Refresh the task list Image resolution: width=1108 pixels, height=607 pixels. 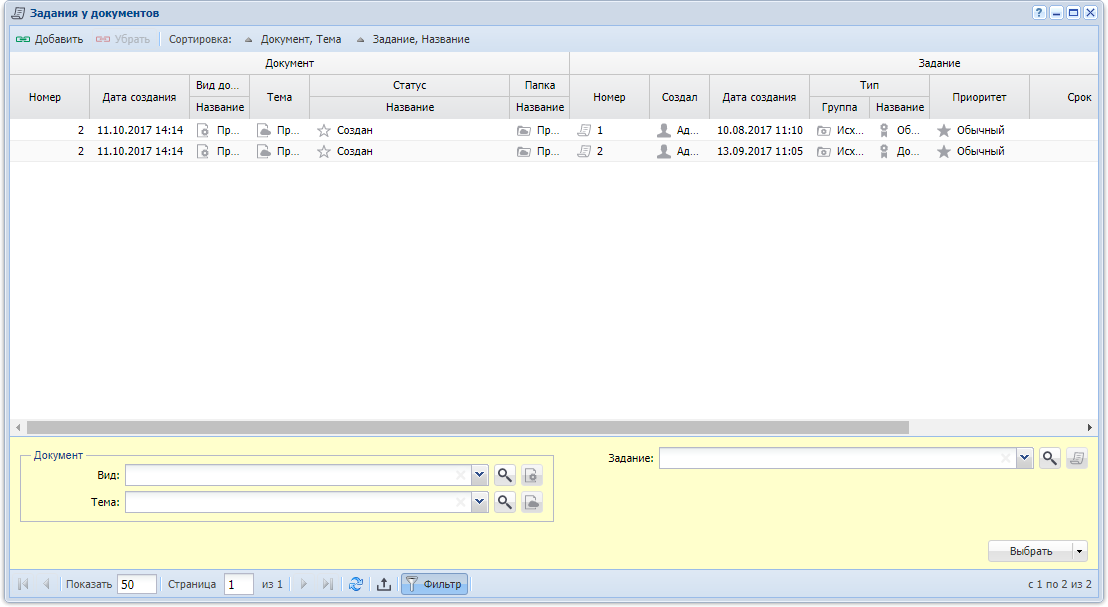(x=355, y=584)
